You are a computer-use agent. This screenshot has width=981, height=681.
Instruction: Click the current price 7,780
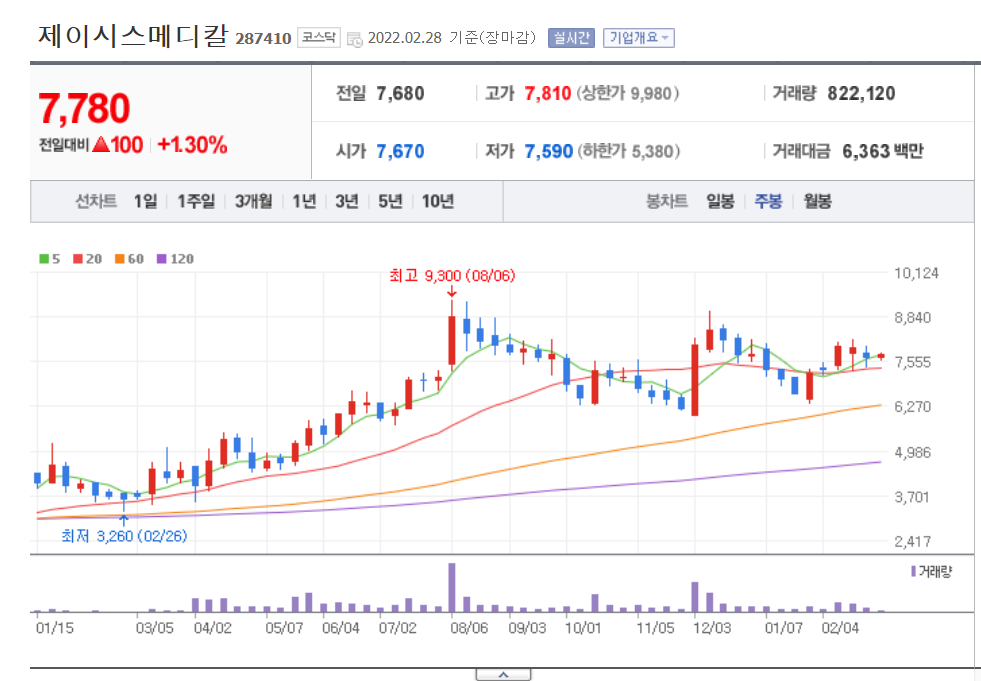pos(84,108)
